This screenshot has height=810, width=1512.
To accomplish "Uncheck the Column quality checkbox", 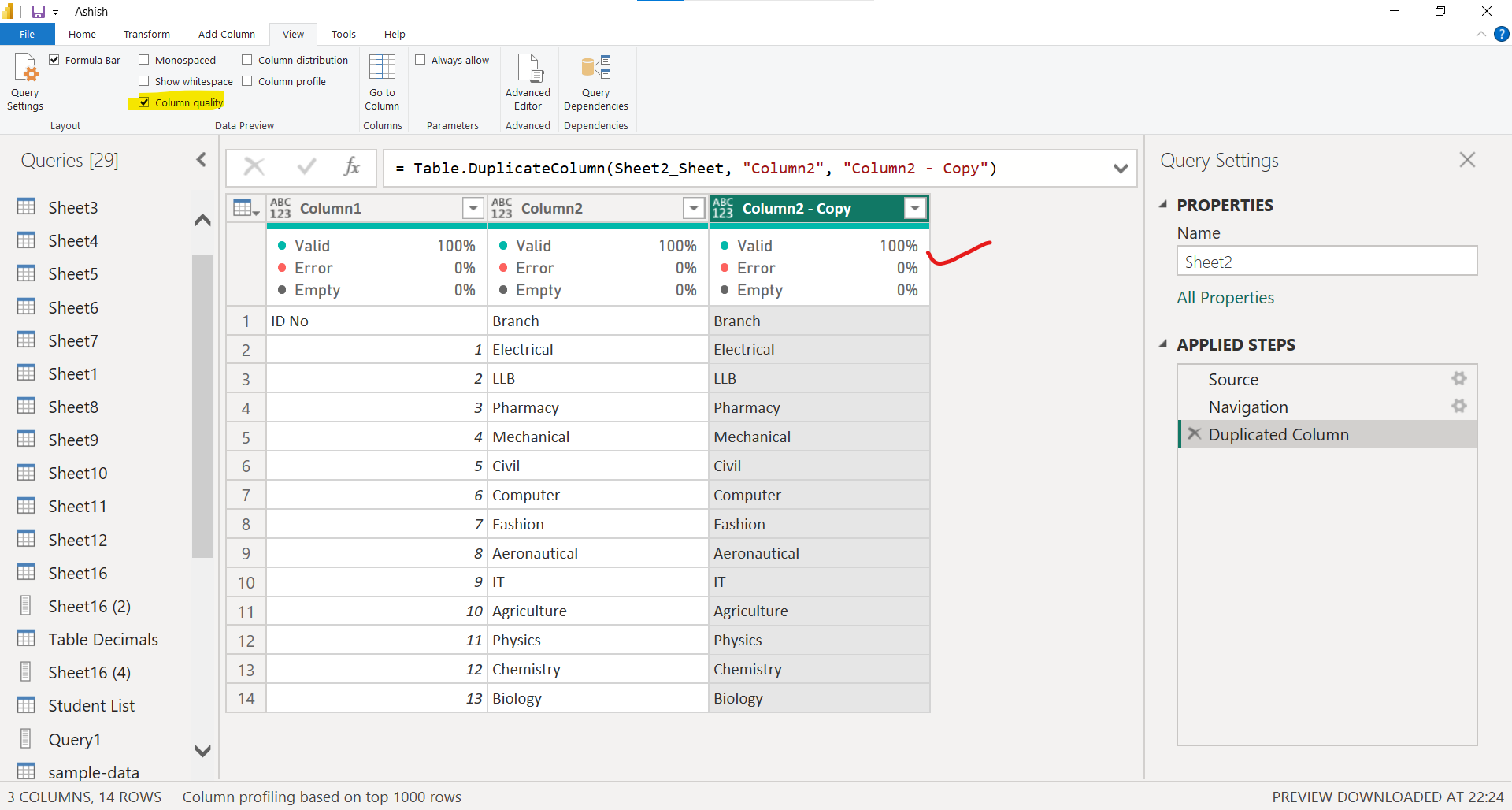I will pyautogui.click(x=144, y=102).
